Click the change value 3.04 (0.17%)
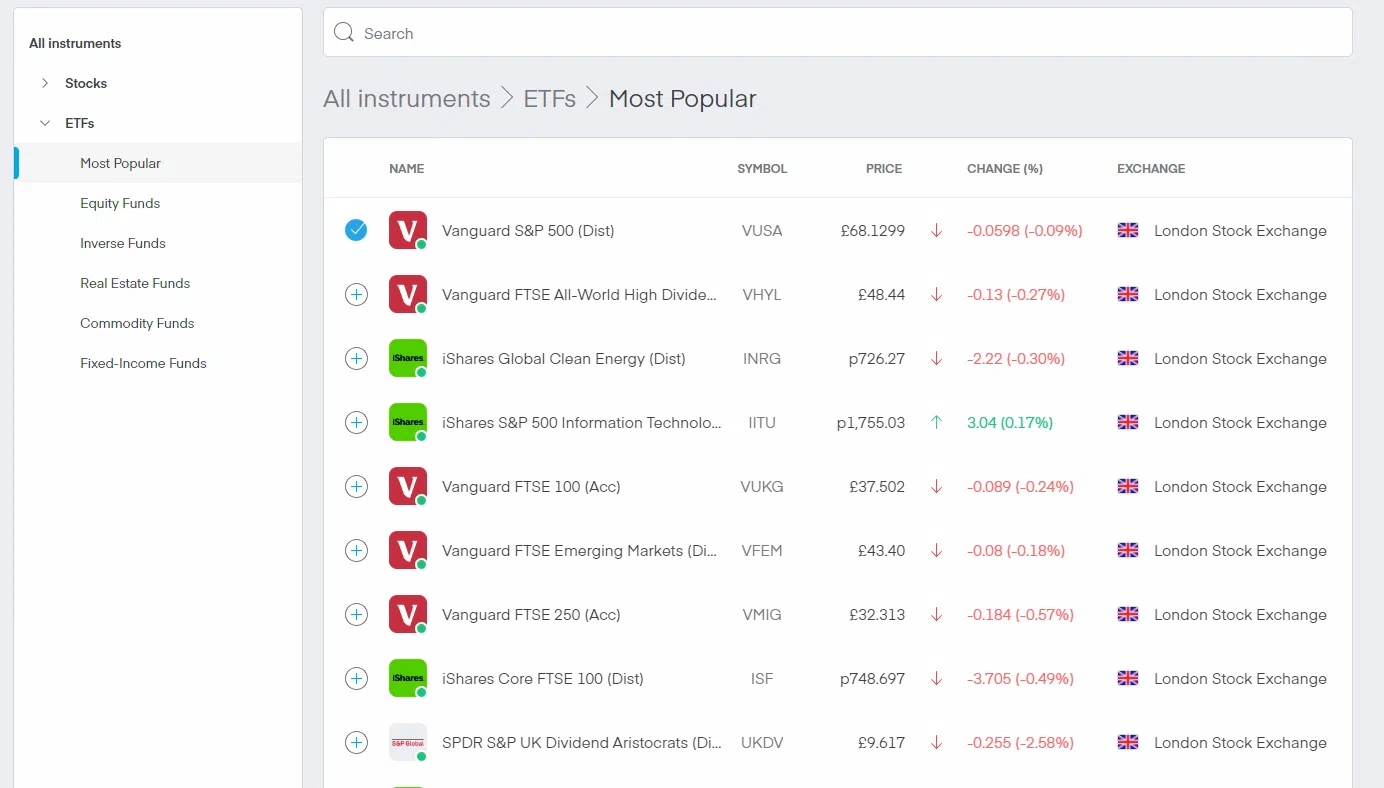Image resolution: width=1384 pixels, height=788 pixels. (x=1010, y=422)
